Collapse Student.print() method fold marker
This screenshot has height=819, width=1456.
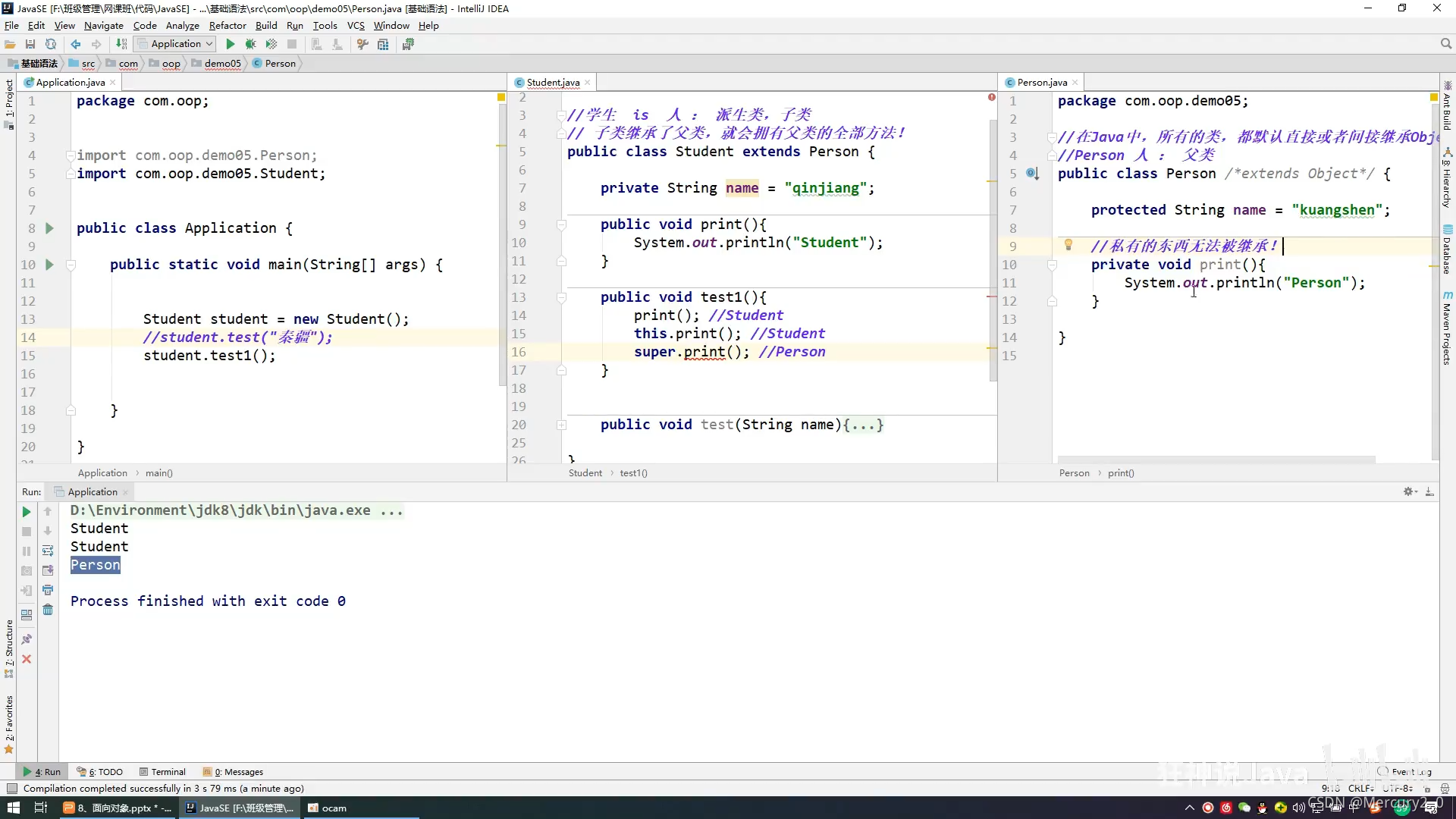coord(561,224)
